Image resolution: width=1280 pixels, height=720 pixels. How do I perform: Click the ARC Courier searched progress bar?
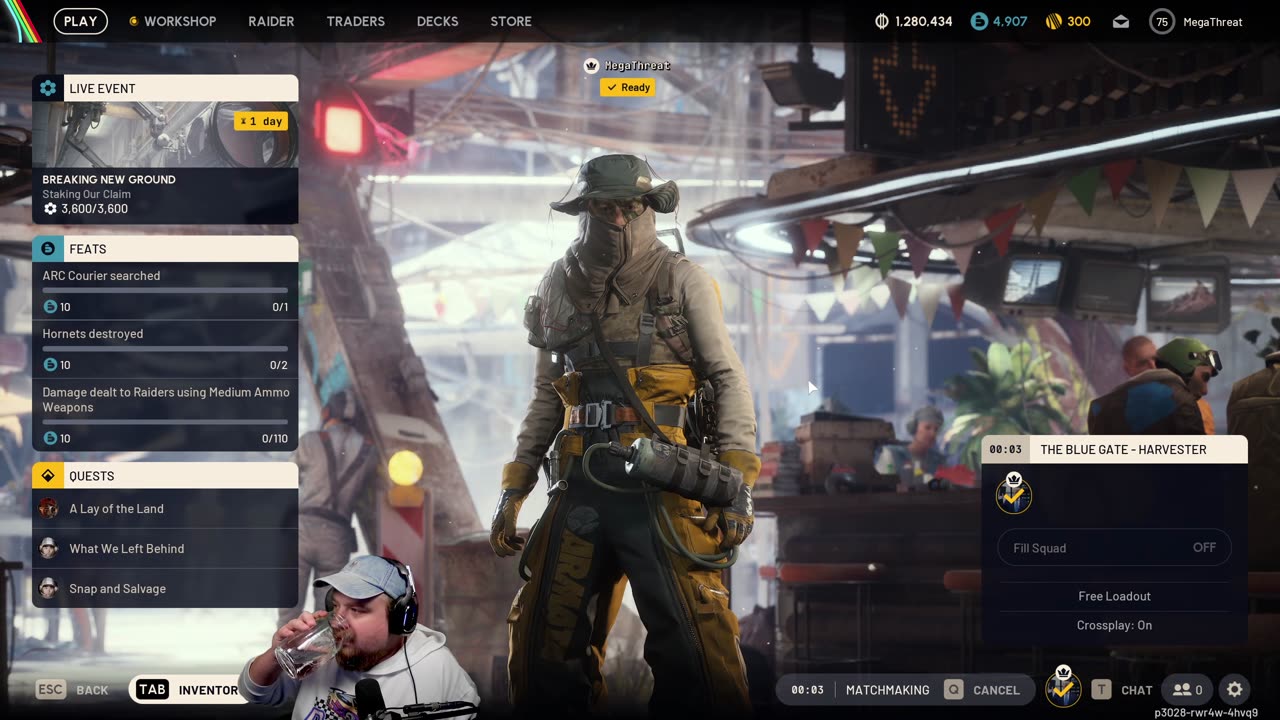pyautogui.click(x=165, y=291)
